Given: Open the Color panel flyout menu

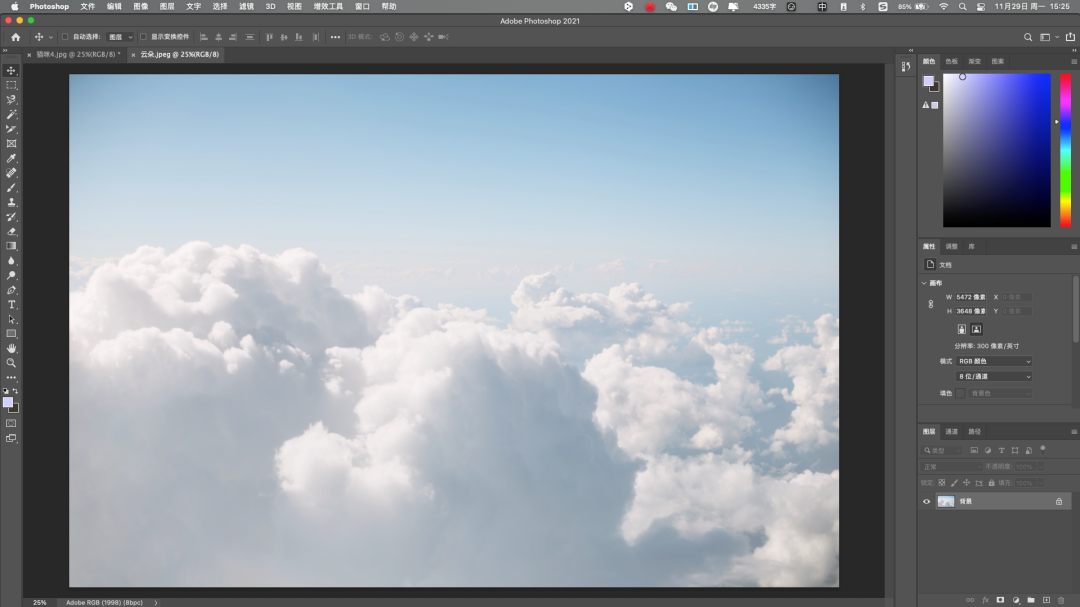Looking at the screenshot, I should 1074,61.
